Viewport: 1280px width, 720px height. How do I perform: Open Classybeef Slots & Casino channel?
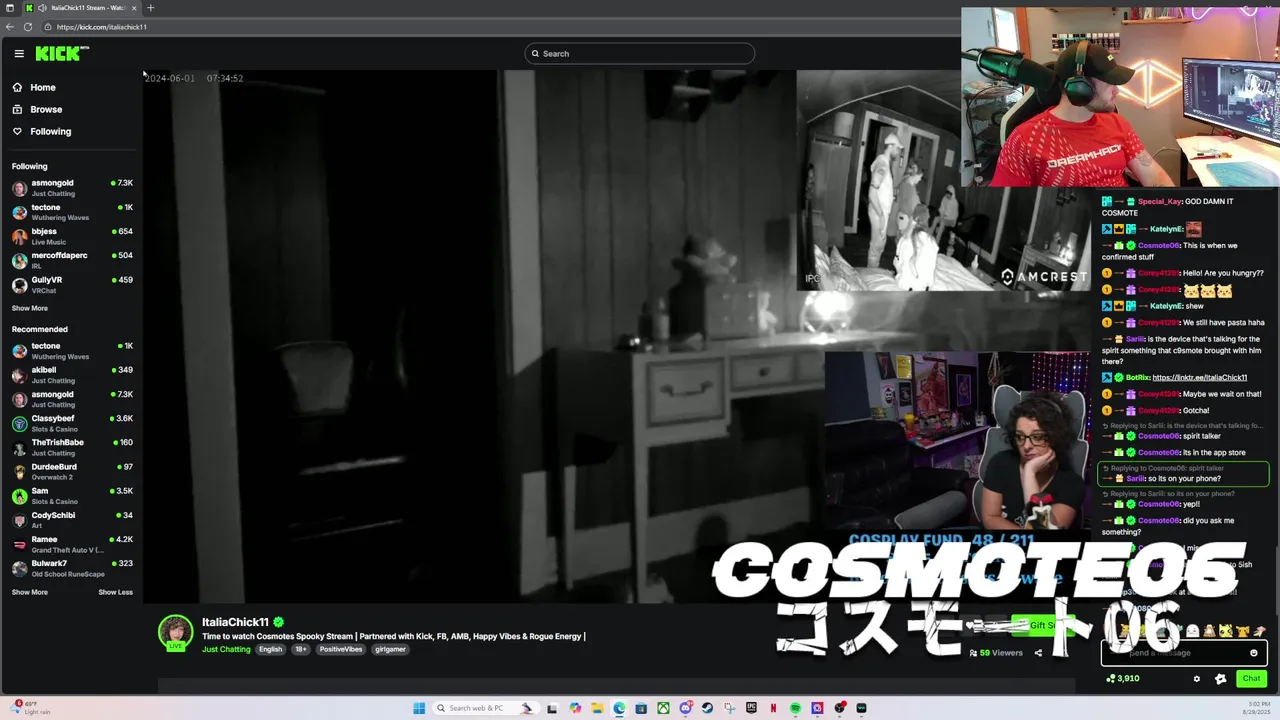(x=72, y=423)
